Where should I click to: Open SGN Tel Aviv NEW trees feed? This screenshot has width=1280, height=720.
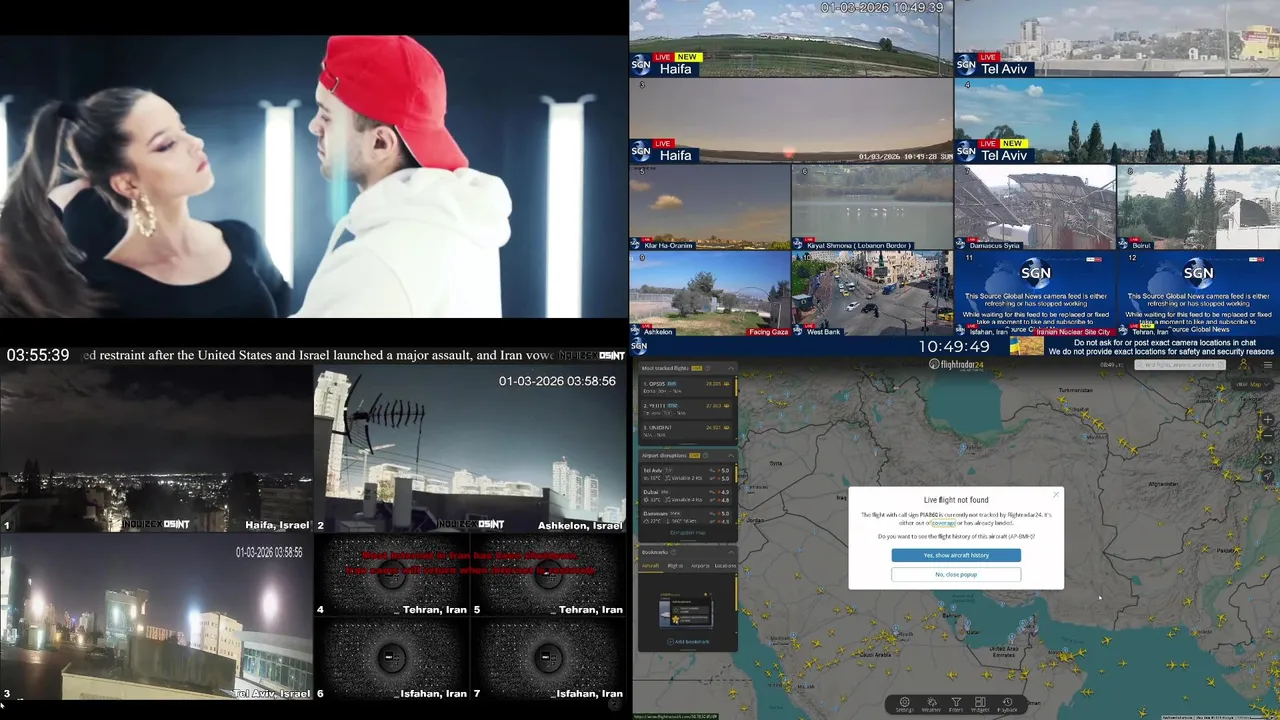click(x=1117, y=120)
